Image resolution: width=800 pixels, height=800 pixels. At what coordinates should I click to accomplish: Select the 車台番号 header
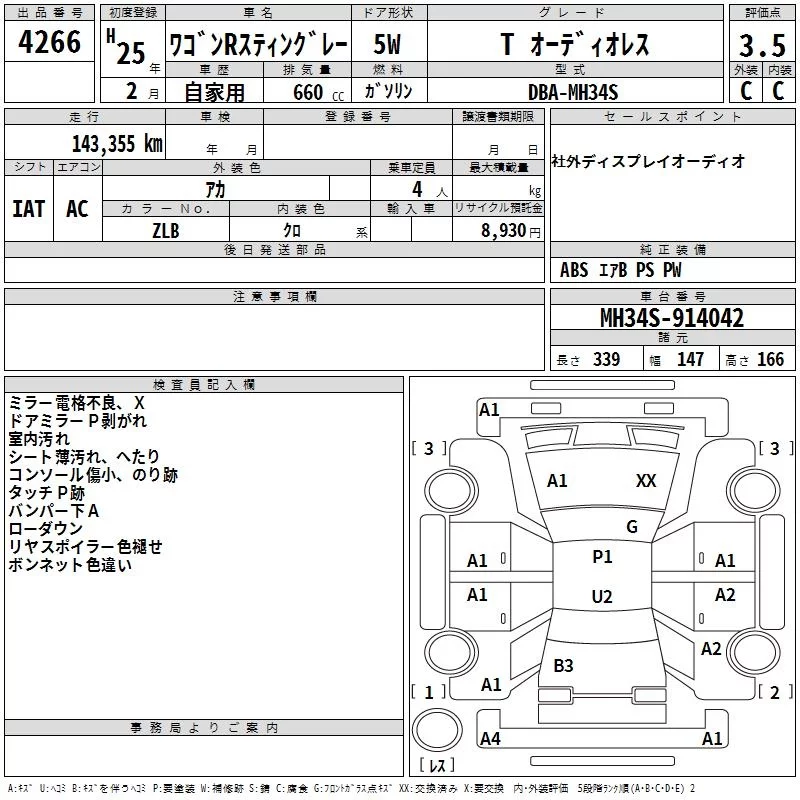(672, 296)
